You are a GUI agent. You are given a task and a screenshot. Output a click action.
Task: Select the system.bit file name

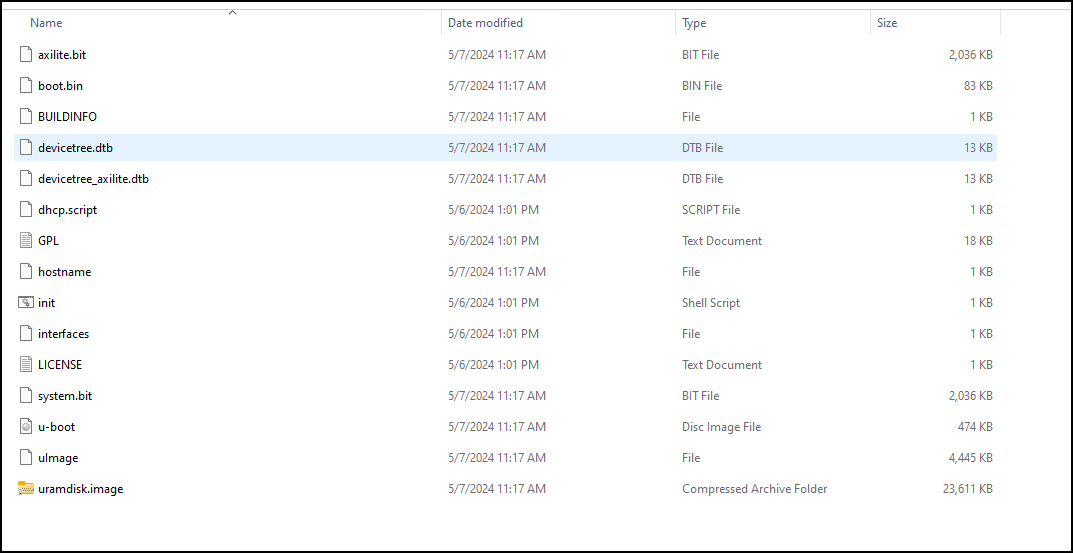pyautogui.click(x=65, y=396)
